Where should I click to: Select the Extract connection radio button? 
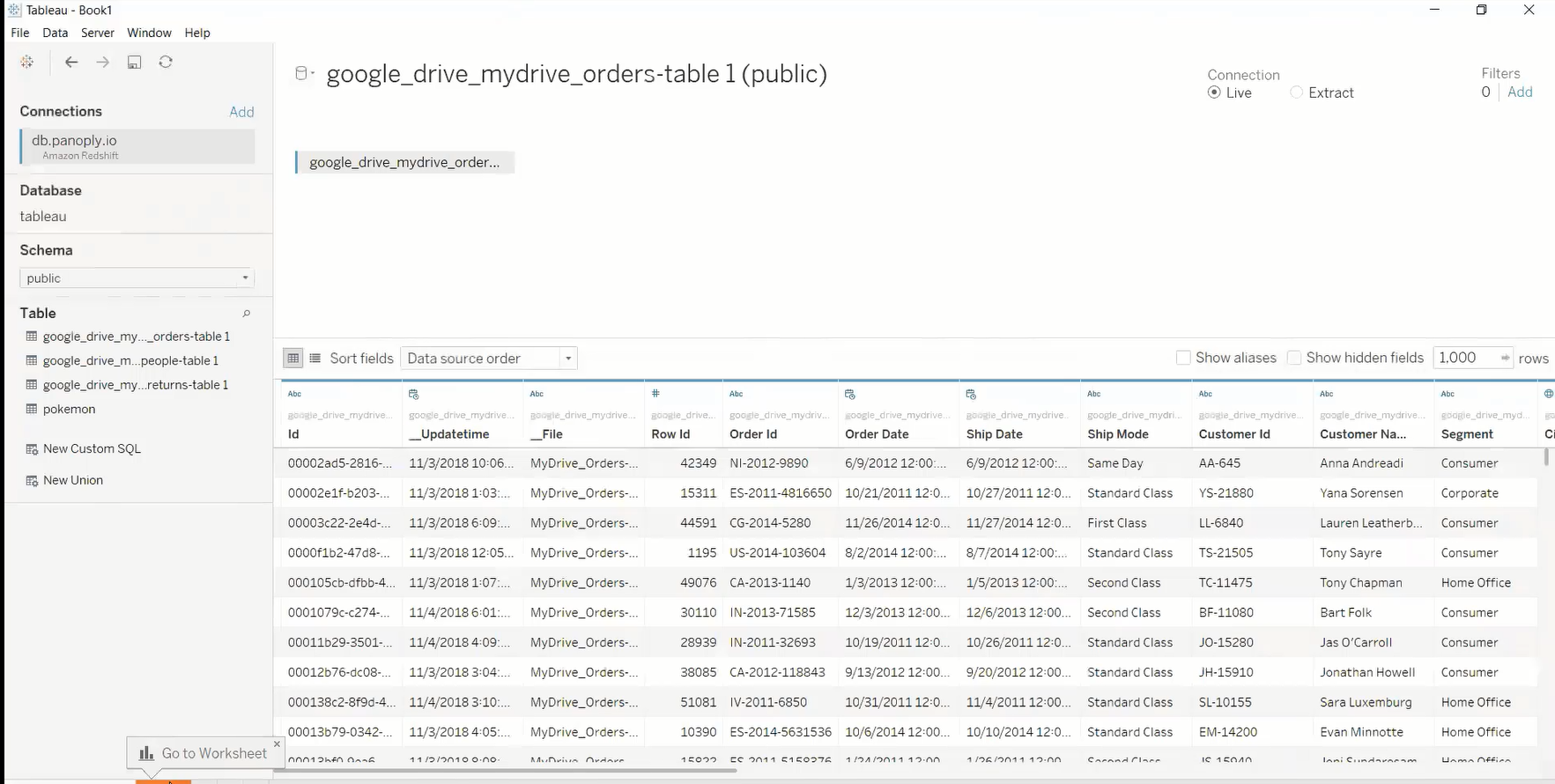coord(1296,92)
